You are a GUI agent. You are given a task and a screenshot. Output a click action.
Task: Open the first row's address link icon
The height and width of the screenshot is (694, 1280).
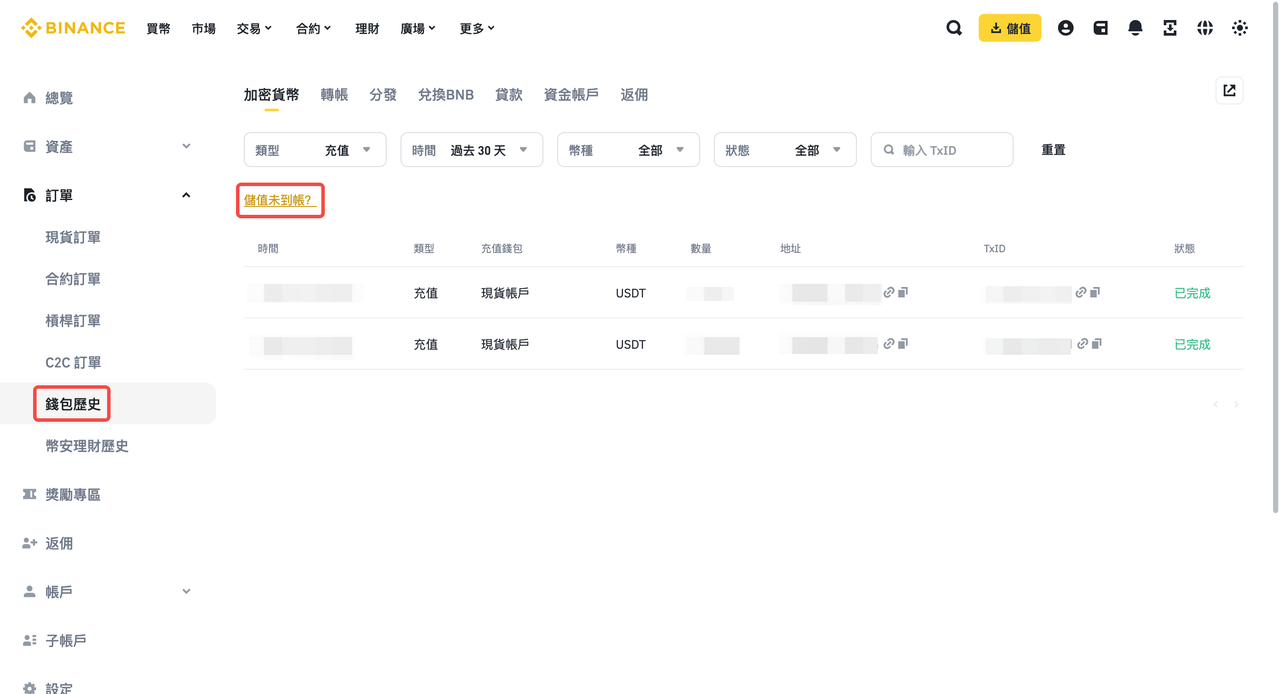tap(888, 293)
